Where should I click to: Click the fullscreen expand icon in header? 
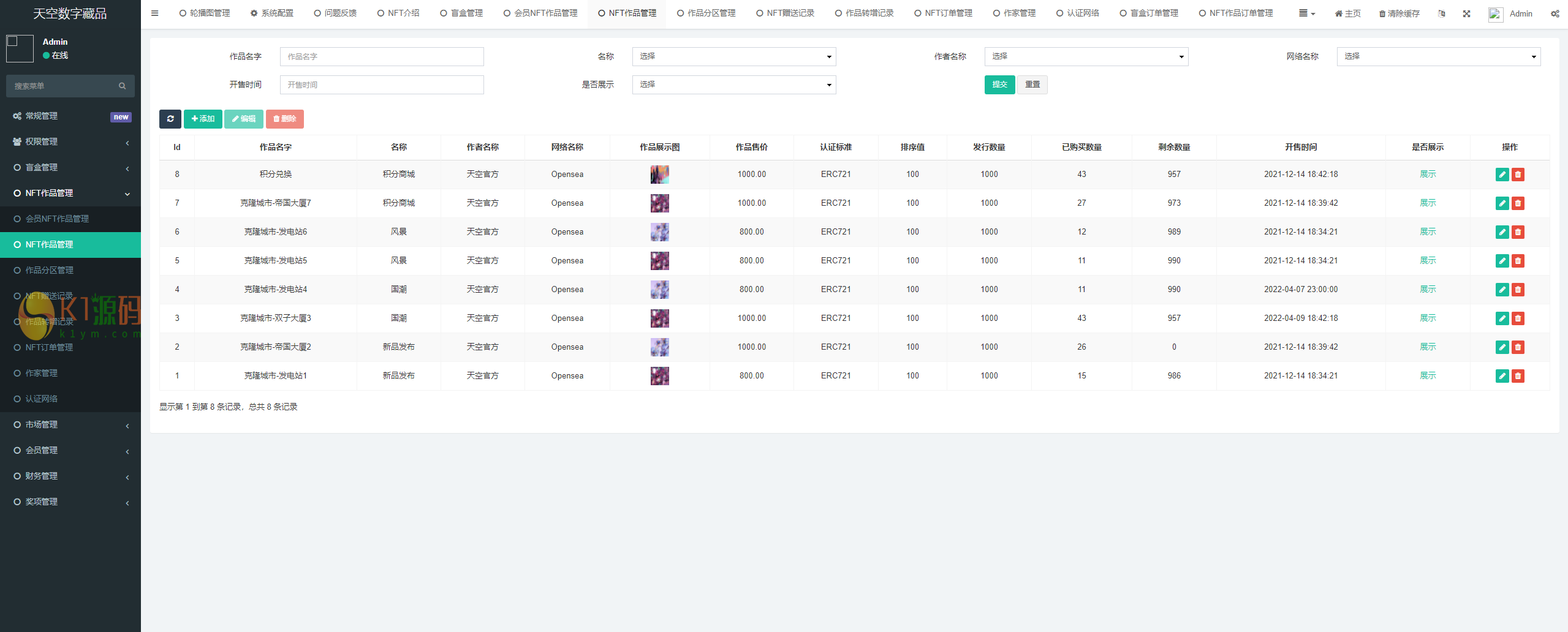coord(1466,13)
